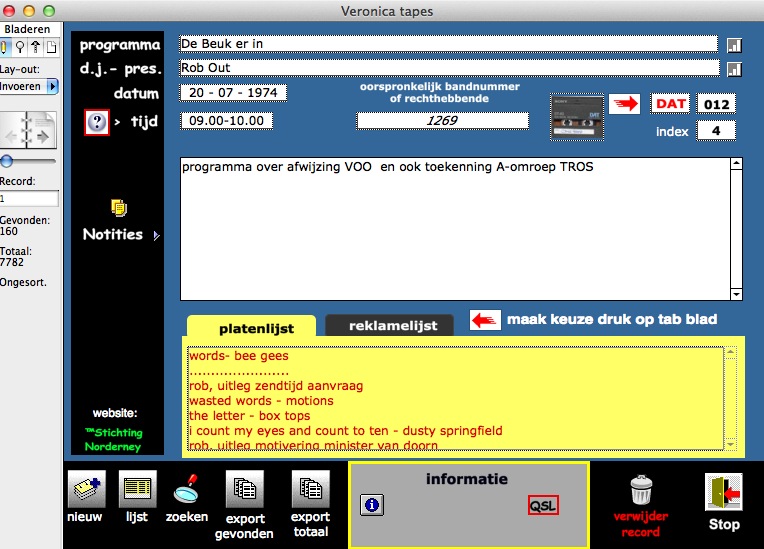Select the platenlijst tab
The width and height of the screenshot is (764, 549).
(x=250, y=327)
